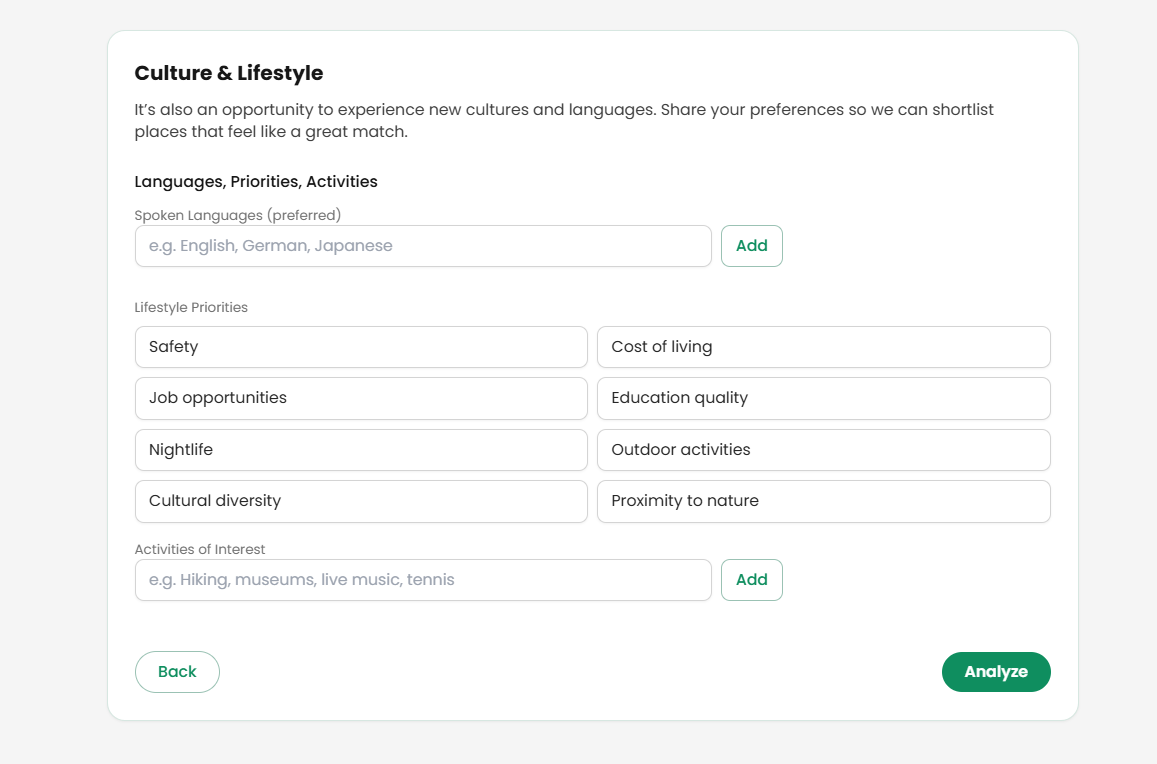Viewport: 1157px width, 764px height.
Task: Click the Culture & Lifestyle heading
Action: coord(229,73)
